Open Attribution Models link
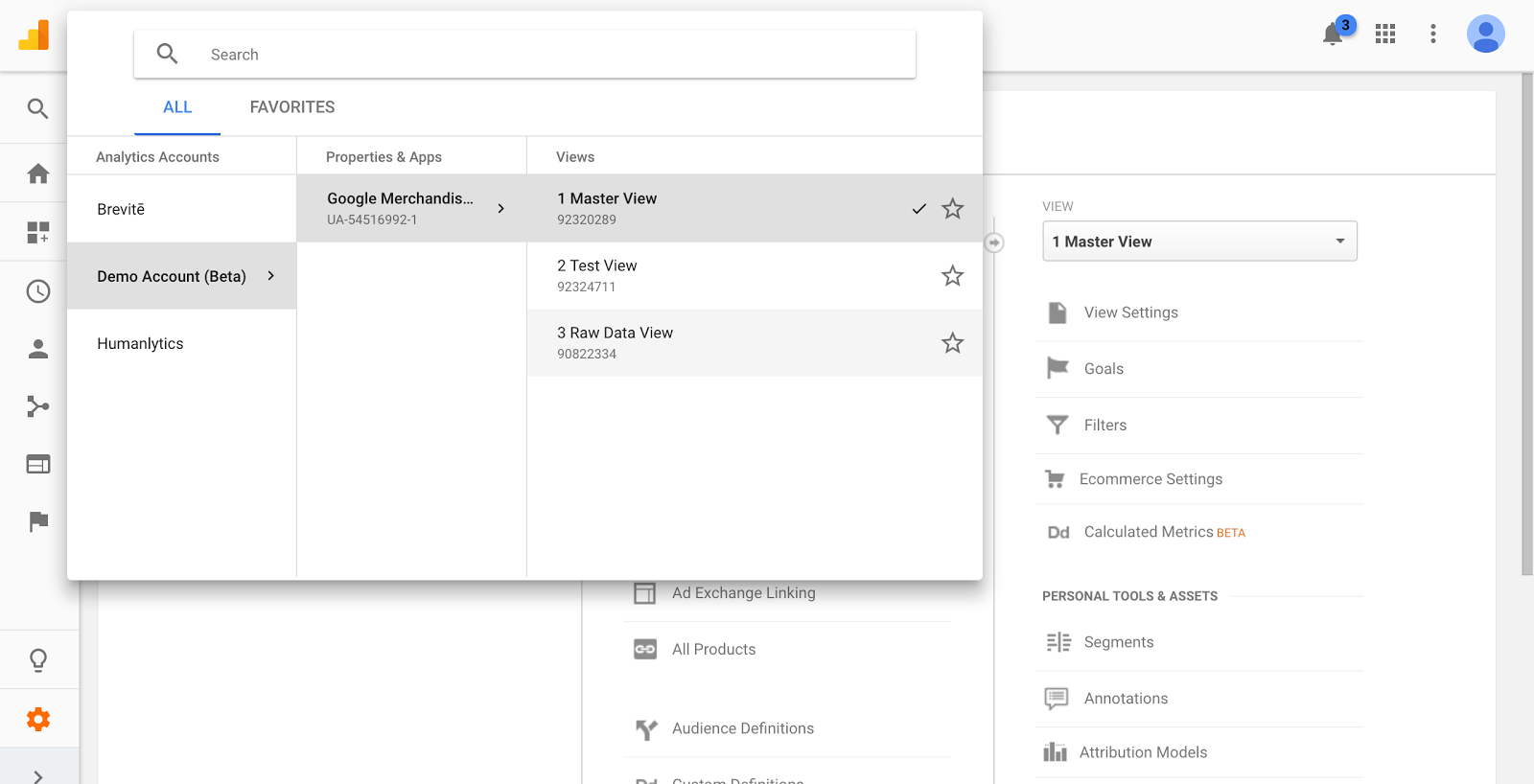Image resolution: width=1534 pixels, height=784 pixels. 1144,752
